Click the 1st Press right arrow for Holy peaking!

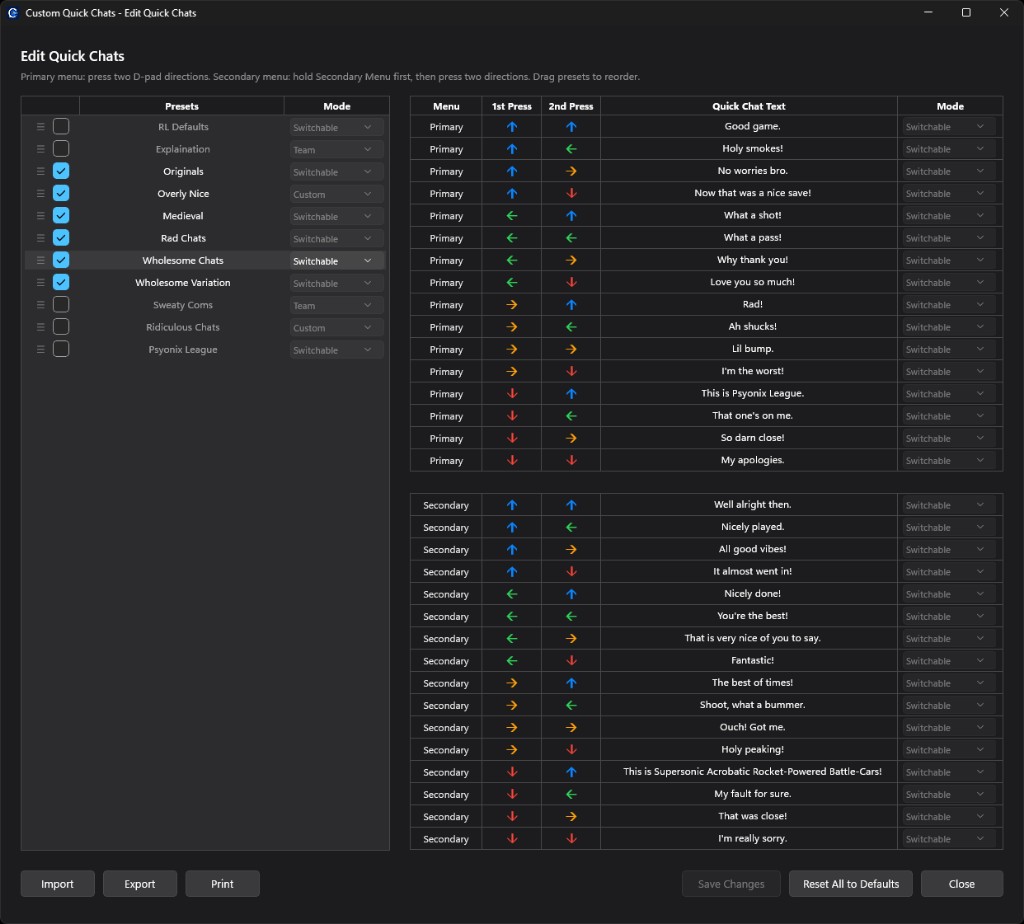tap(512, 750)
